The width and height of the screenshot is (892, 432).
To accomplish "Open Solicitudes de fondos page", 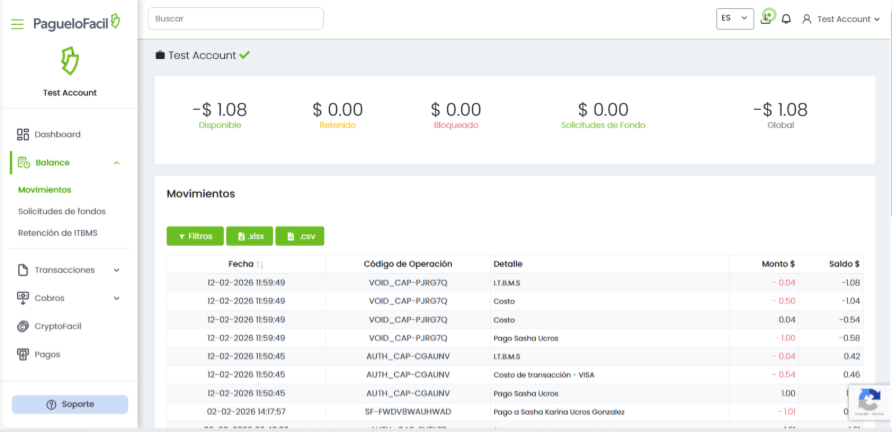I will (x=62, y=211).
